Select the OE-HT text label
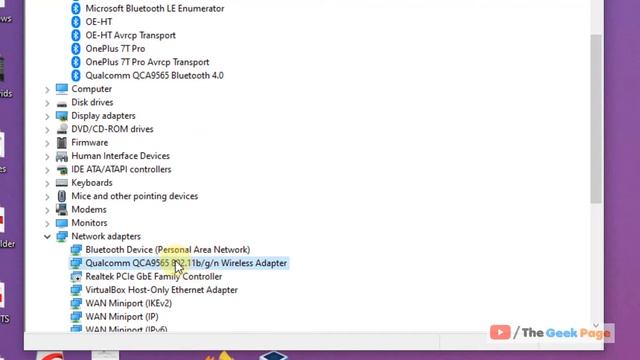 (x=98, y=22)
